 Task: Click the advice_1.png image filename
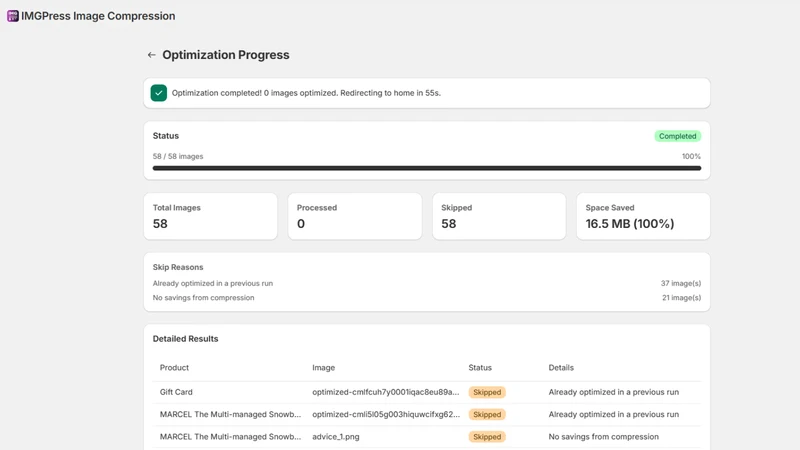pos(336,437)
